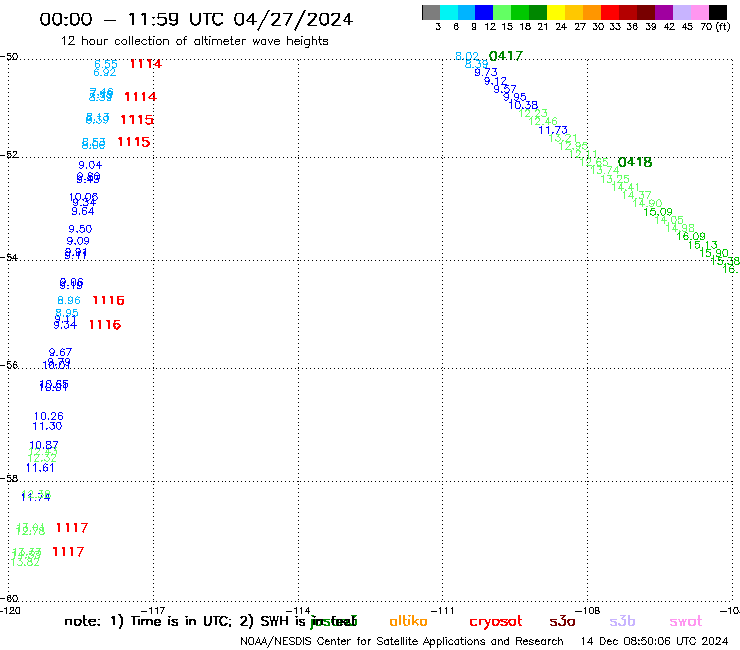Image resolution: width=740 pixels, height=650 pixels.
Task: Click the blue value '11.30'
Action: pyautogui.click(x=47, y=426)
